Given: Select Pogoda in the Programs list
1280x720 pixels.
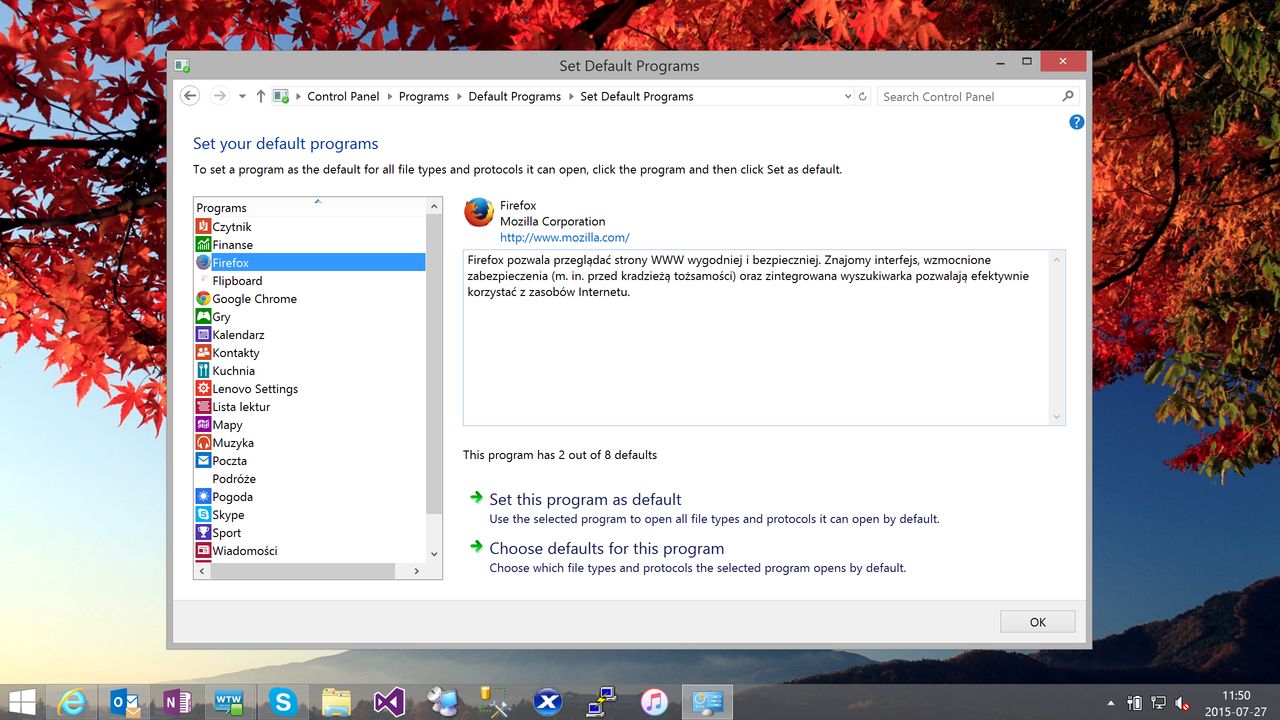Looking at the screenshot, I should pyautogui.click(x=310, y=497).
